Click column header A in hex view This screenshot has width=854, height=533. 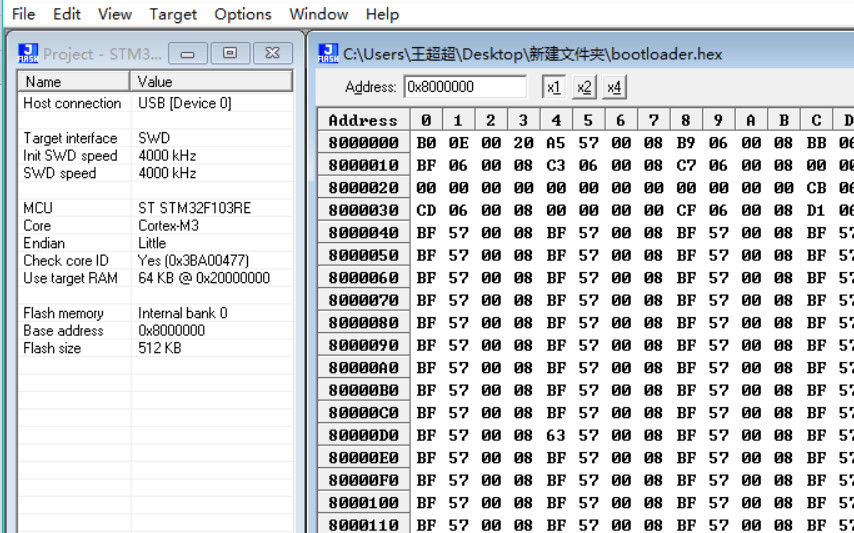click(x=751, y=120)
